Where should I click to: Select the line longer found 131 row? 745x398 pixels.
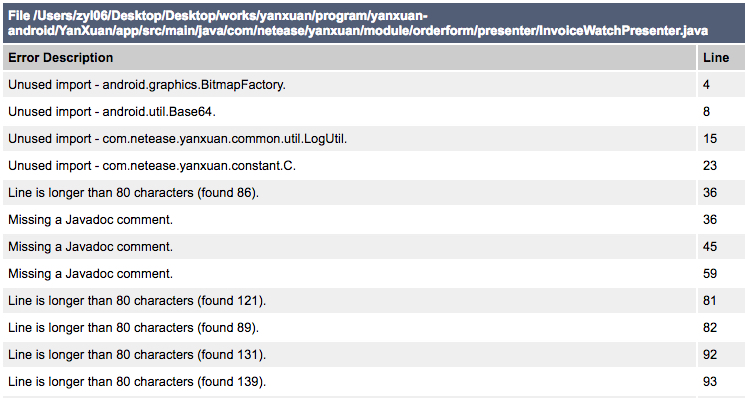(x=374, y=355)
